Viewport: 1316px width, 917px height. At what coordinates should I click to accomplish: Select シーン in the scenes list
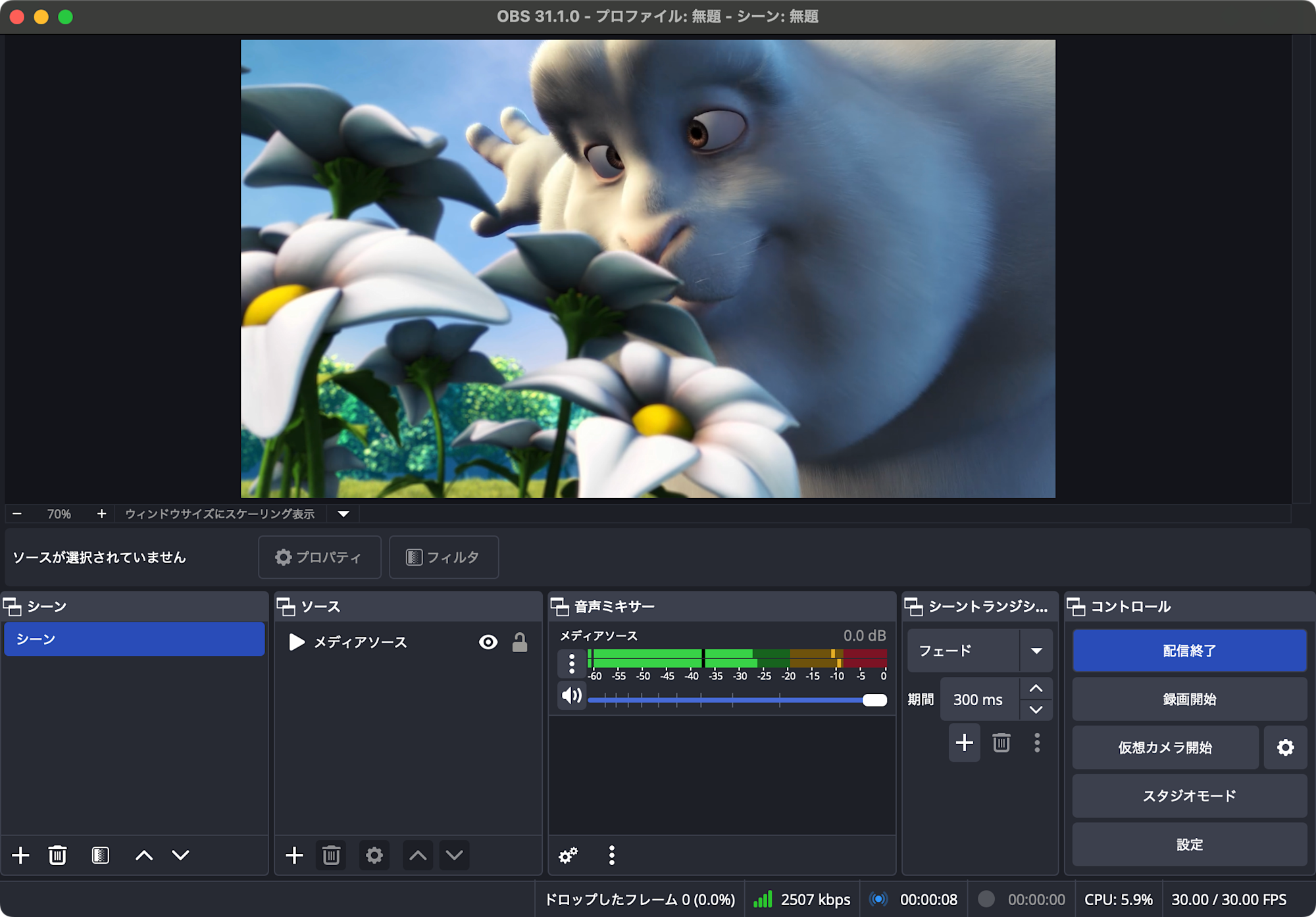[134, 639]
